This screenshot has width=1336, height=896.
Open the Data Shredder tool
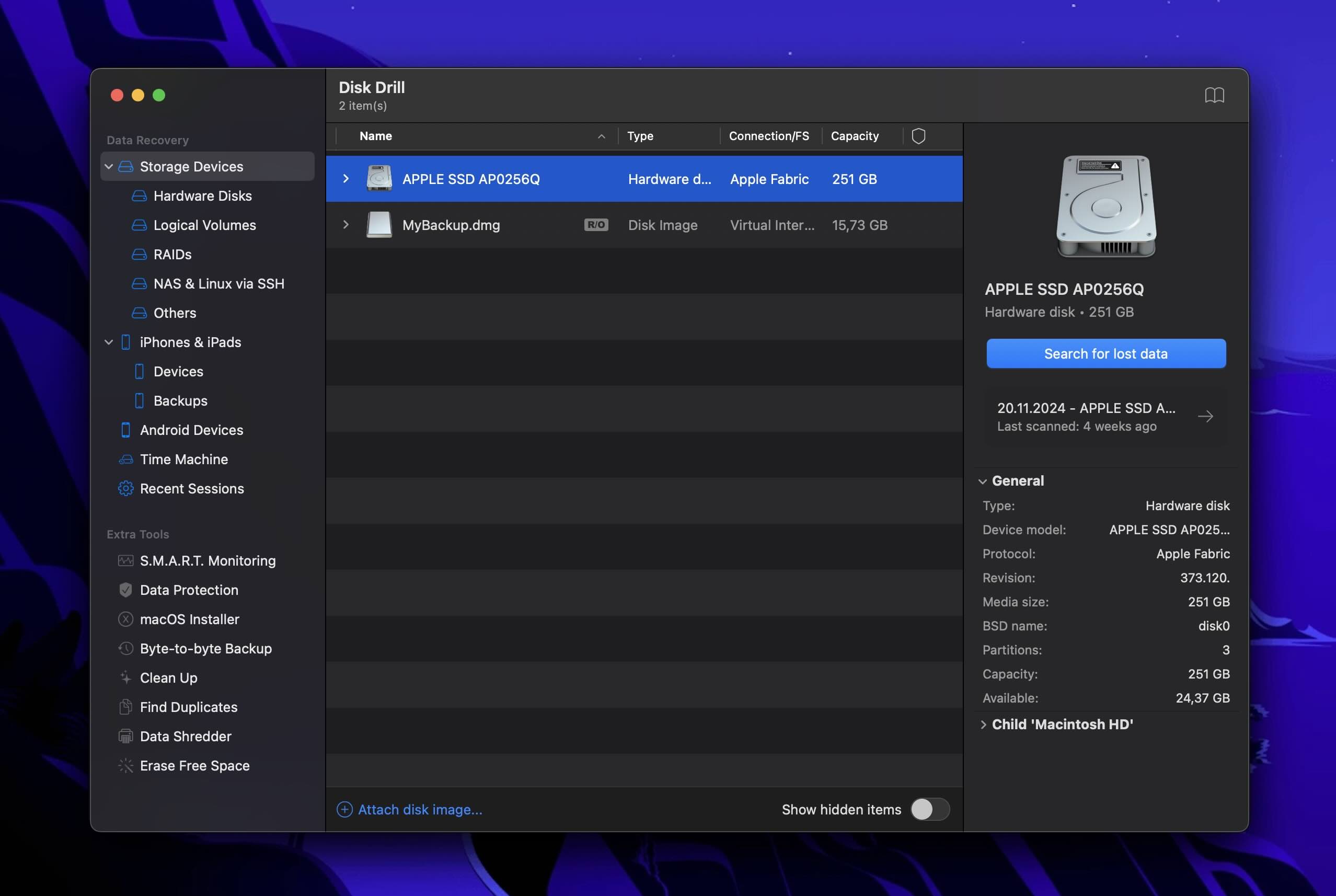(x=185, y=736)
